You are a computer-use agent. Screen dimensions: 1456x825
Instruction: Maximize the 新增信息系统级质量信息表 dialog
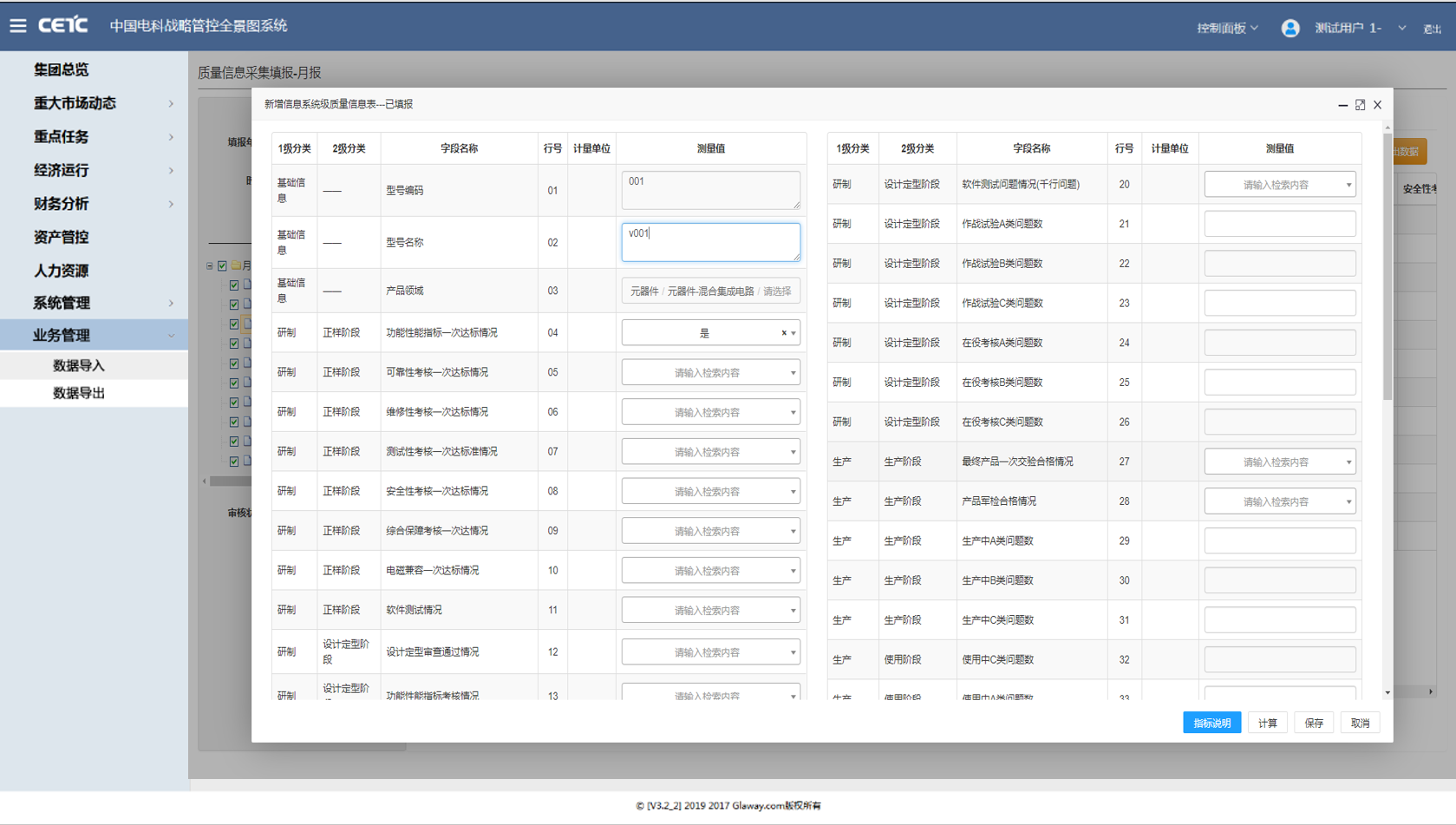point(1360,105)
